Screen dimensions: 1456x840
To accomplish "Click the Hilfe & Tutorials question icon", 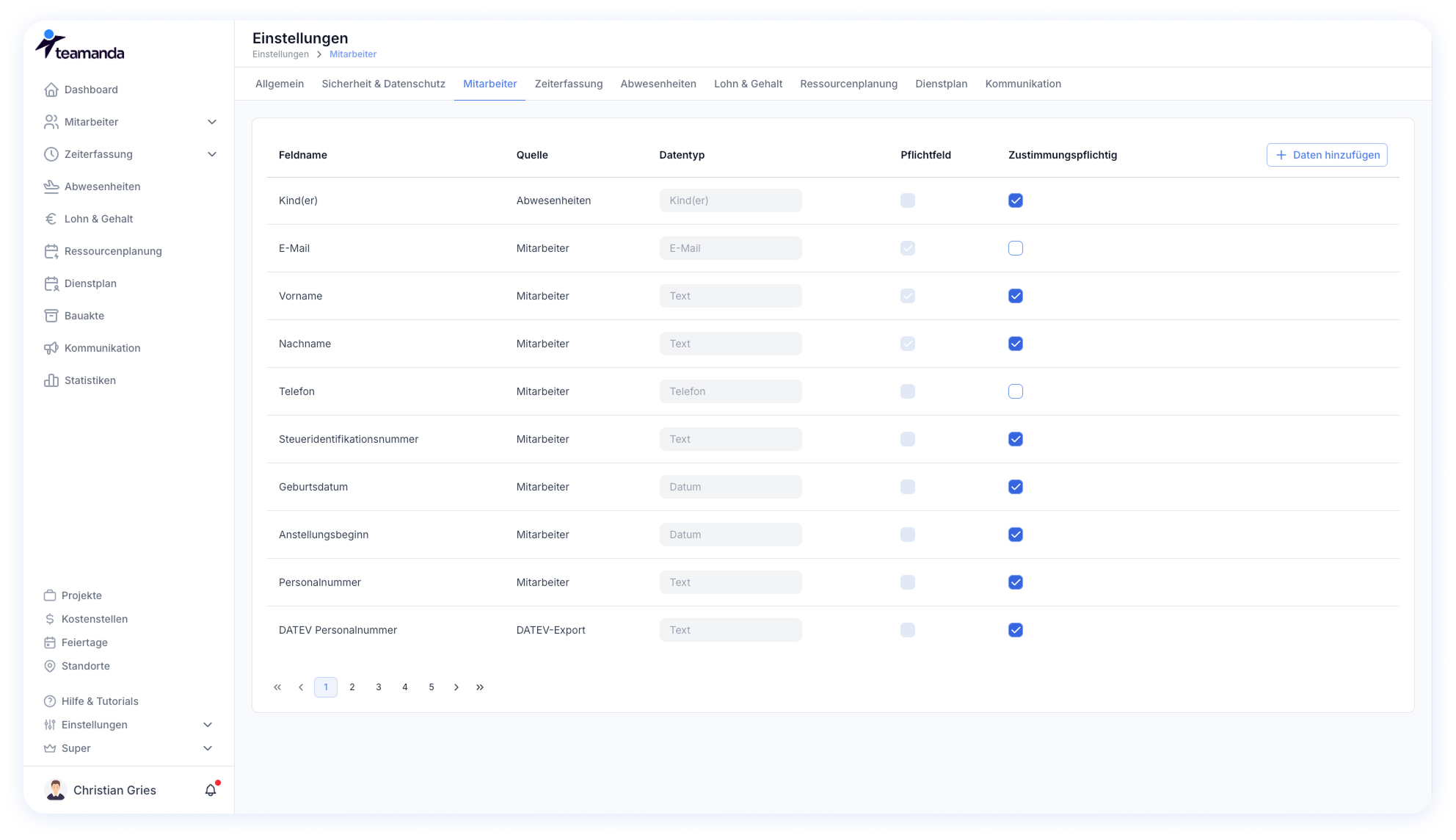I will [x=50, y=701].
